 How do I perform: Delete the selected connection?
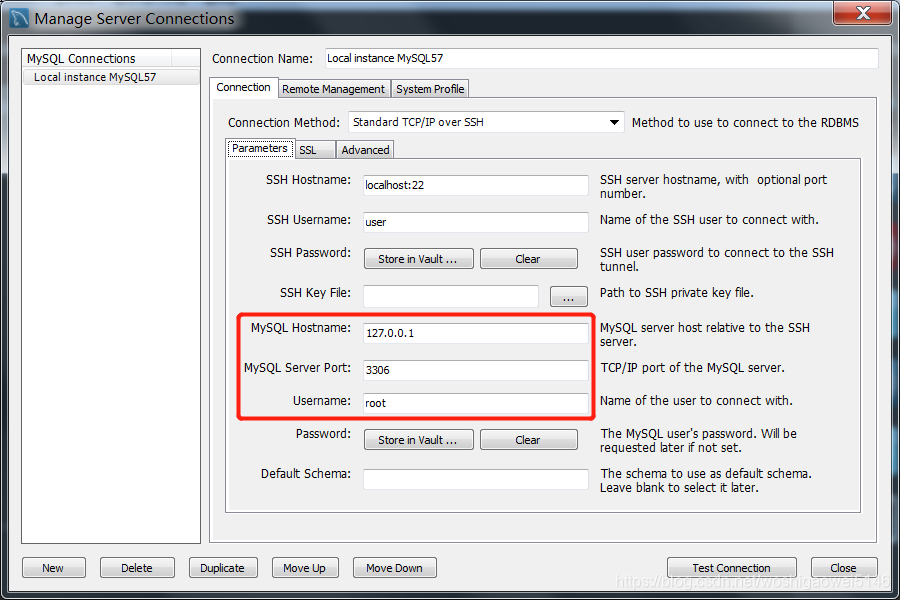(x=136, y=567)
